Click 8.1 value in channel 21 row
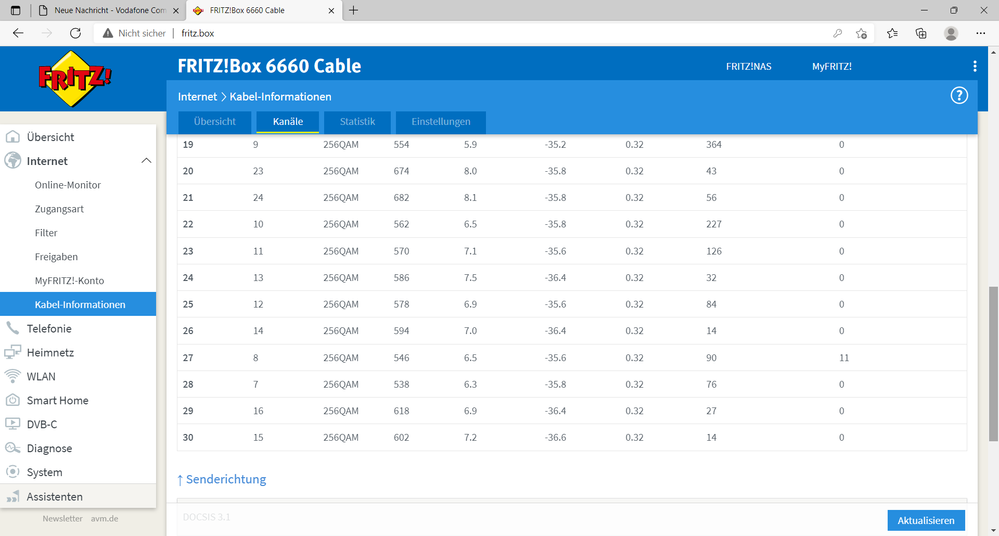999x536 pixels. 470,198
